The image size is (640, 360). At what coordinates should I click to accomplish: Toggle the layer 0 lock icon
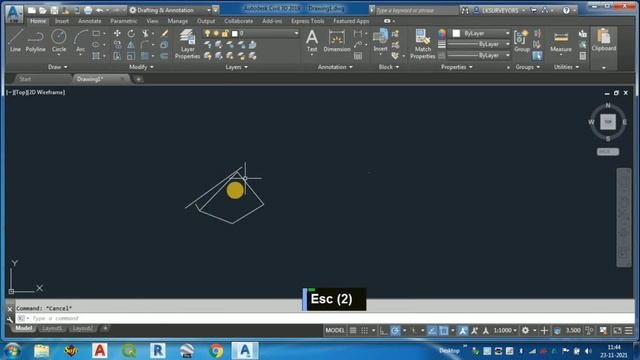click(x=225, y=33)
